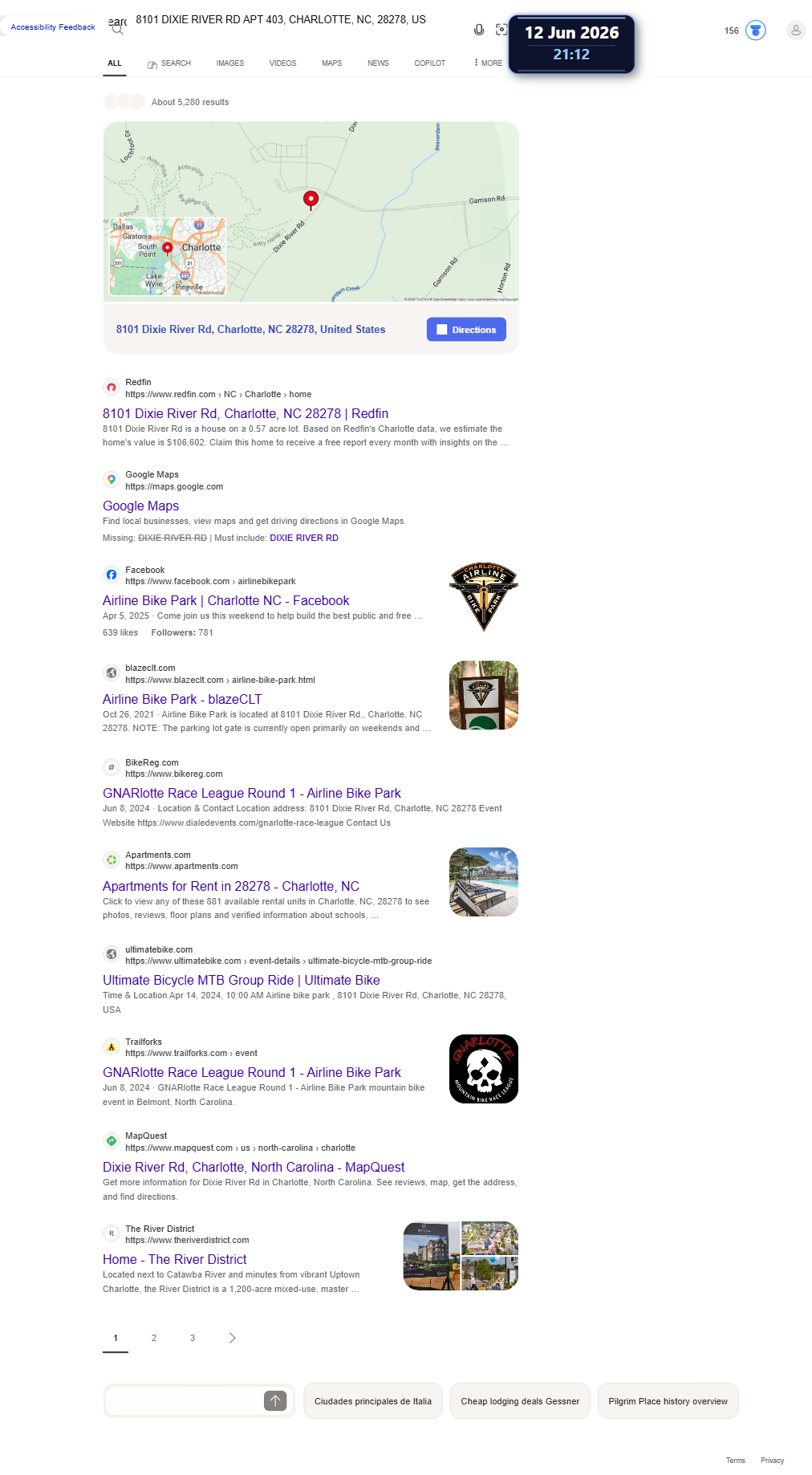Click Cheap lodging deals Gessner suggestion
This screenshot has width=812, height=1475.
pyautogui.click(x=520, y=1401)
